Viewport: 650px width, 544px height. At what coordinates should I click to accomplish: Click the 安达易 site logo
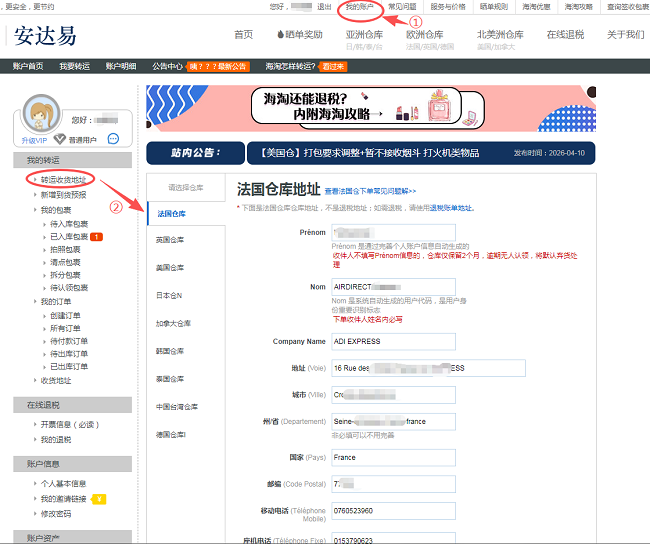click(46, 35)
